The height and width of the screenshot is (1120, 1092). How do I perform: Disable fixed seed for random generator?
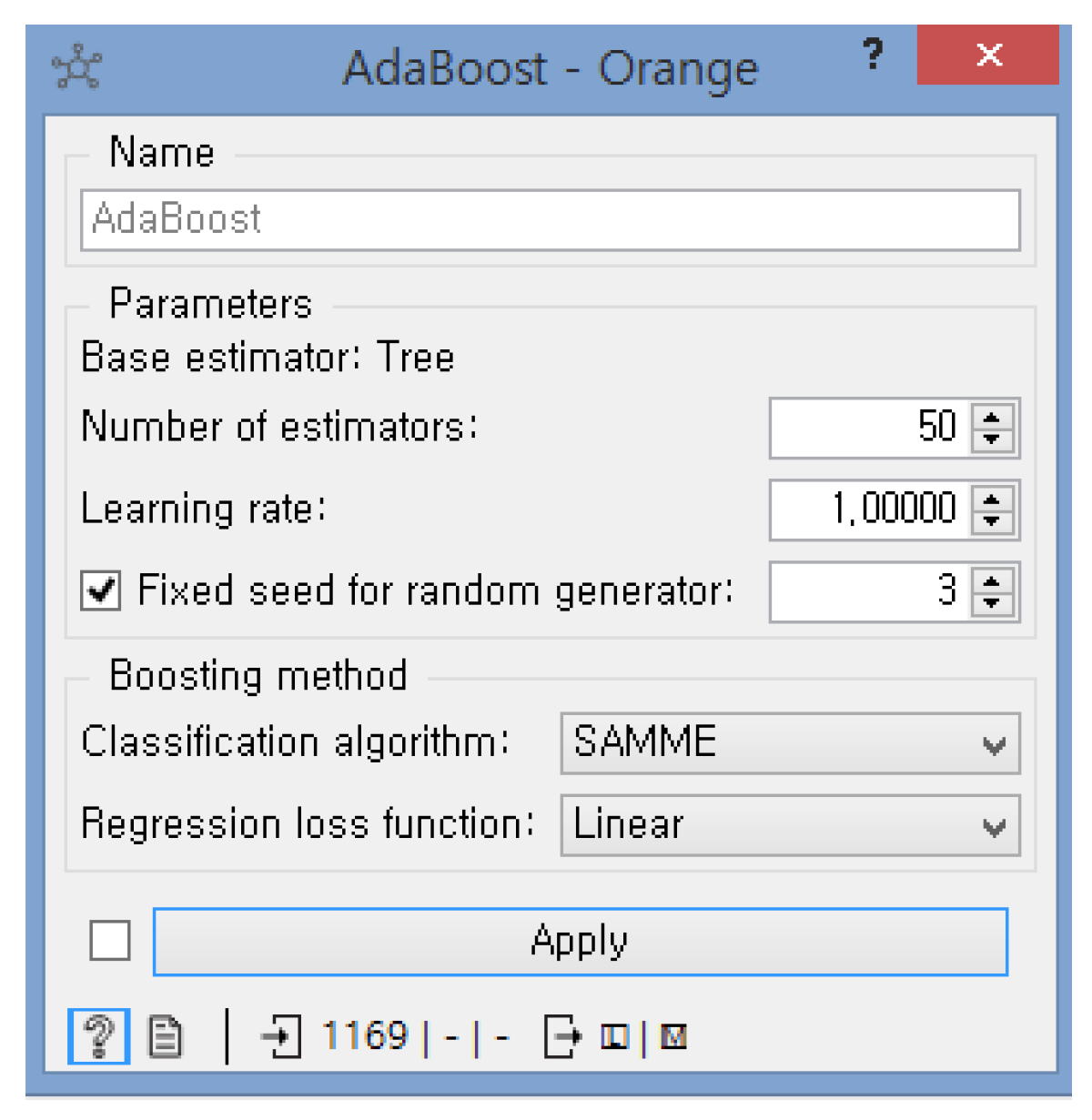click(x=101, y=590)
